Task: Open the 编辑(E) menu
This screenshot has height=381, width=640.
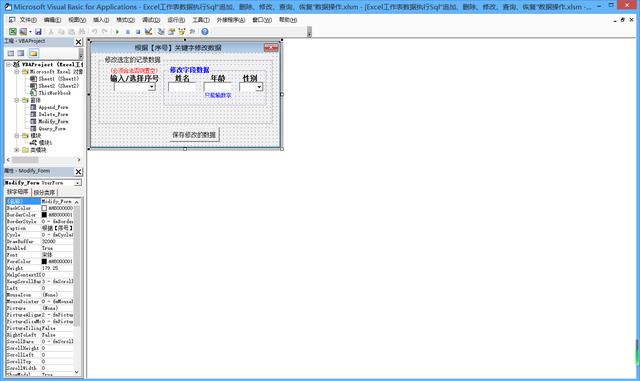Action: 52,20
